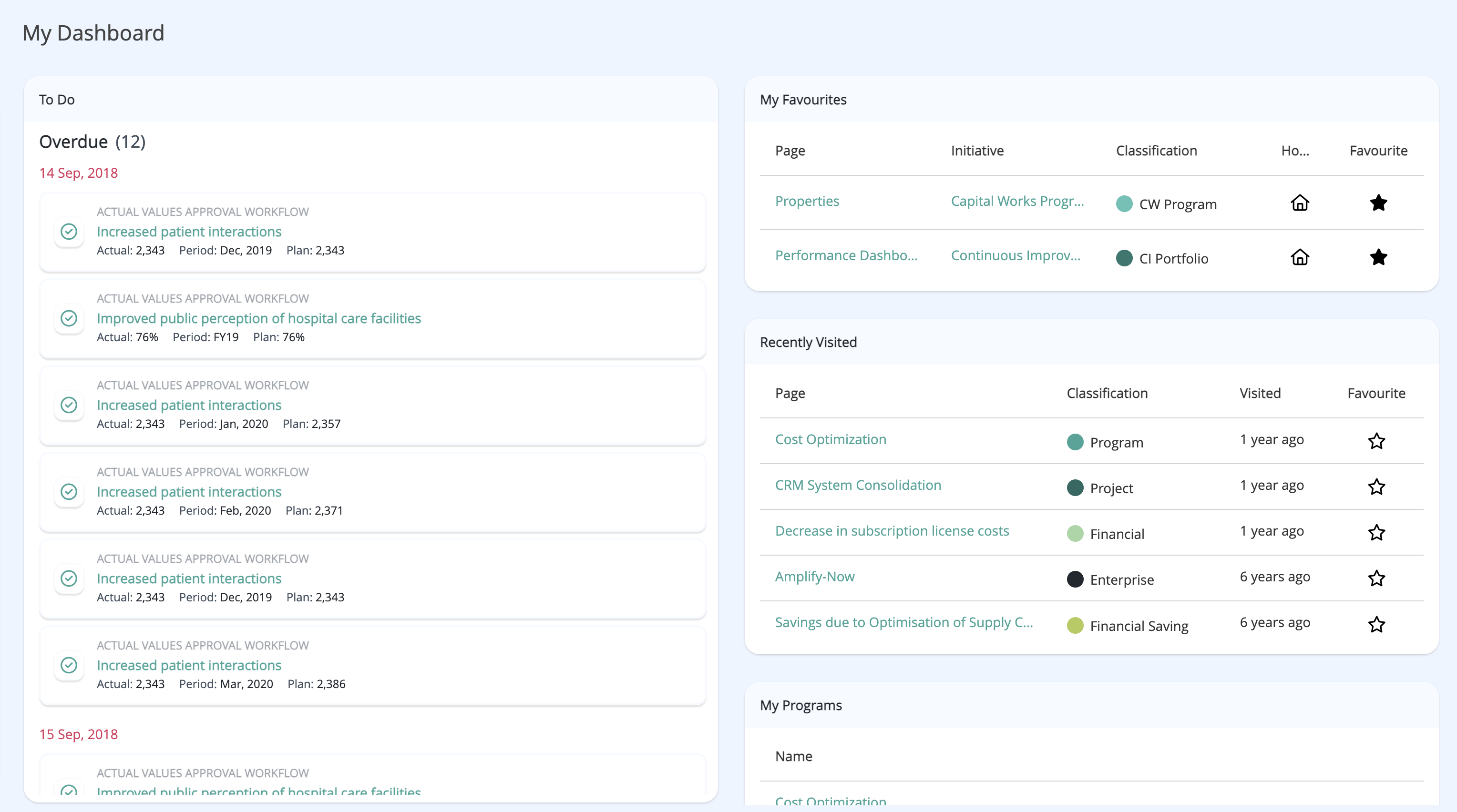Click the Classification header in Recently Visited

1107,394
